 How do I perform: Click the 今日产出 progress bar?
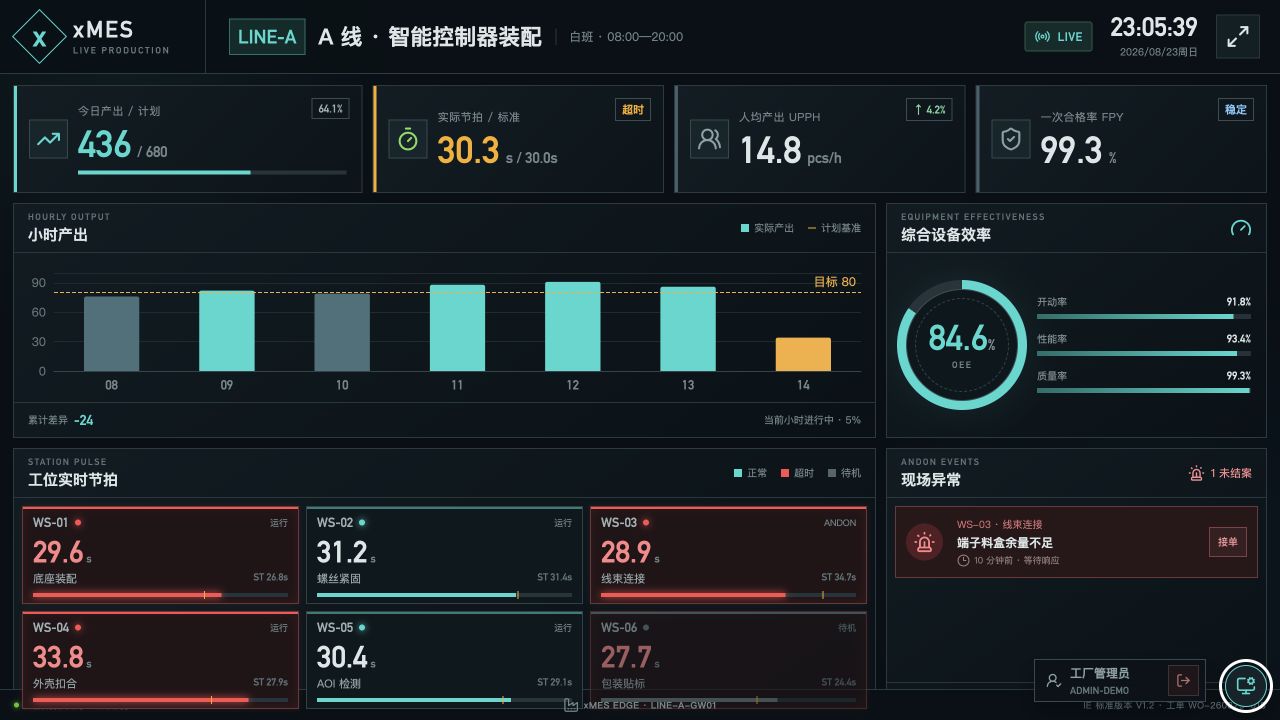pyautogui.click(x=212, y=172)
